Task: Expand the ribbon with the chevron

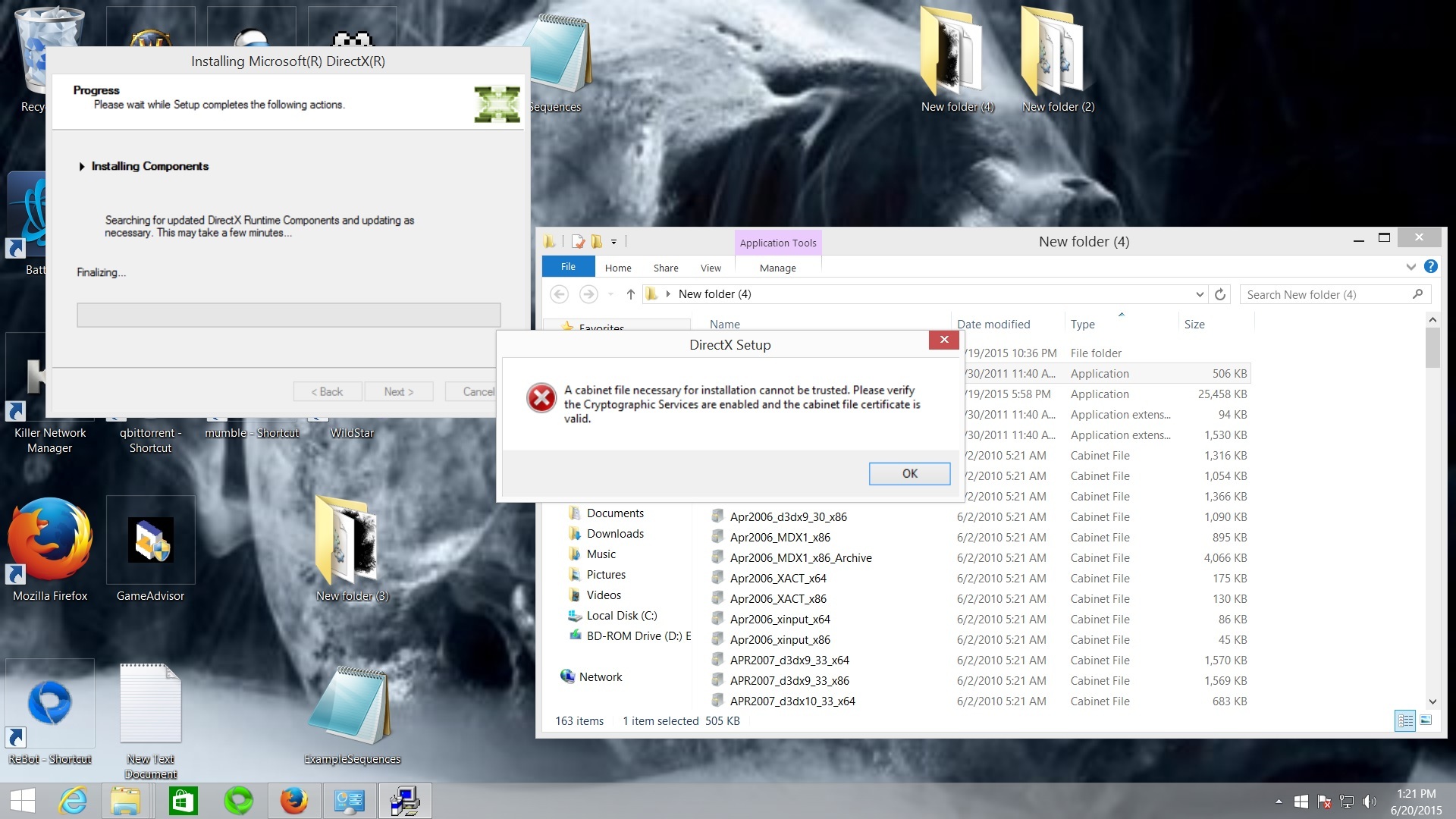Action: (x=1410, y=267)
